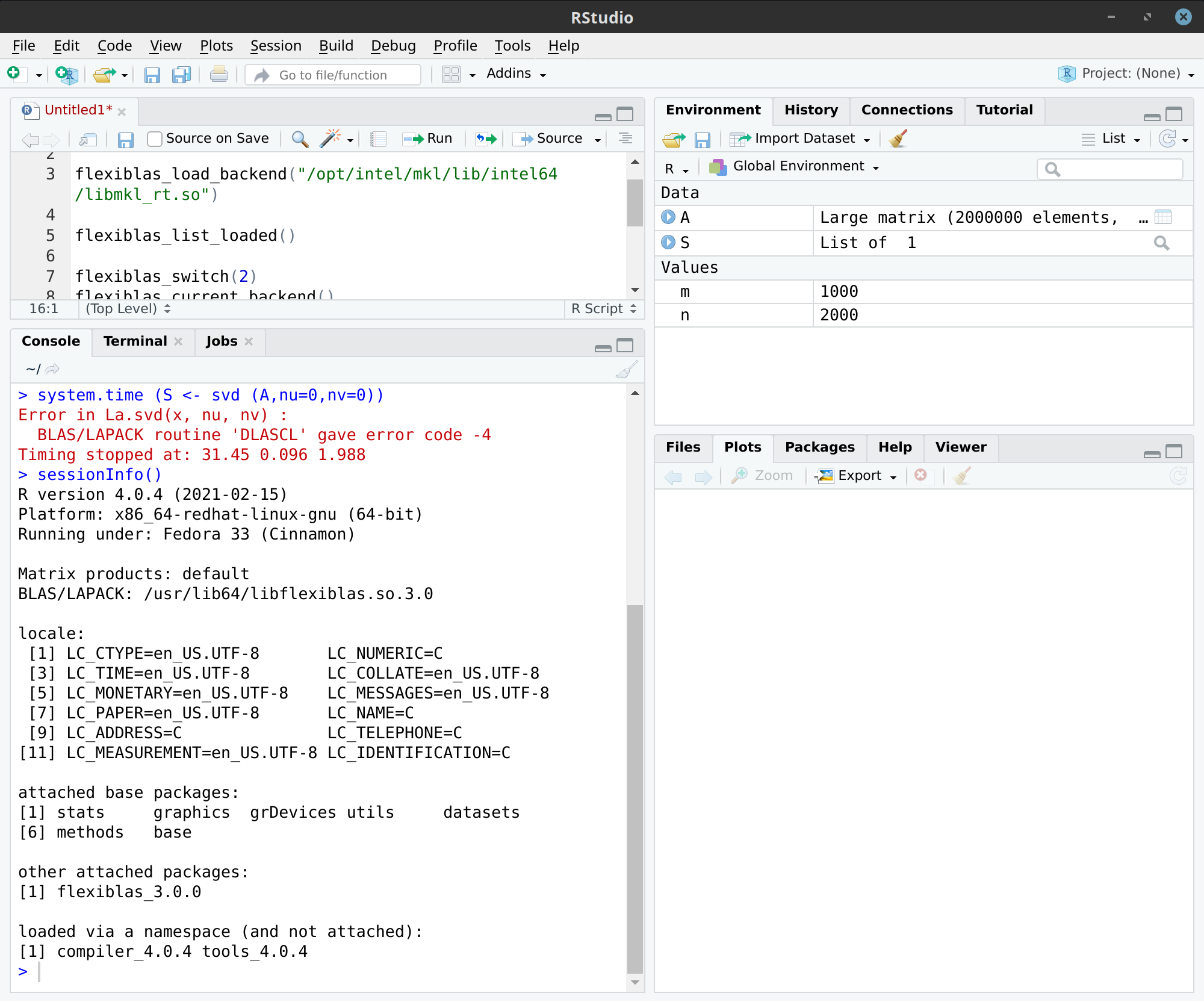Zoom the current plot
The width and height of the screenshot is (1204, 1002).
pos(763,475)
